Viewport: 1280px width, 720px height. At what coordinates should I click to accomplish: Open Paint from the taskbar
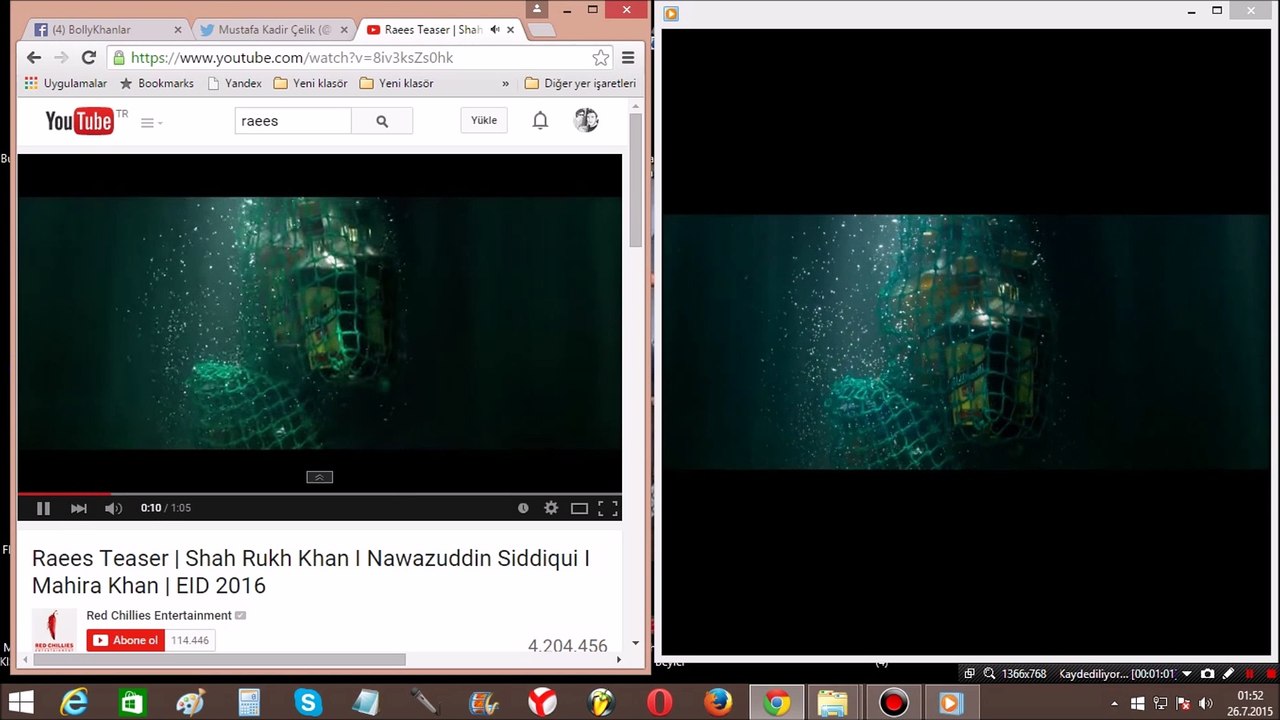pos(190,703)
